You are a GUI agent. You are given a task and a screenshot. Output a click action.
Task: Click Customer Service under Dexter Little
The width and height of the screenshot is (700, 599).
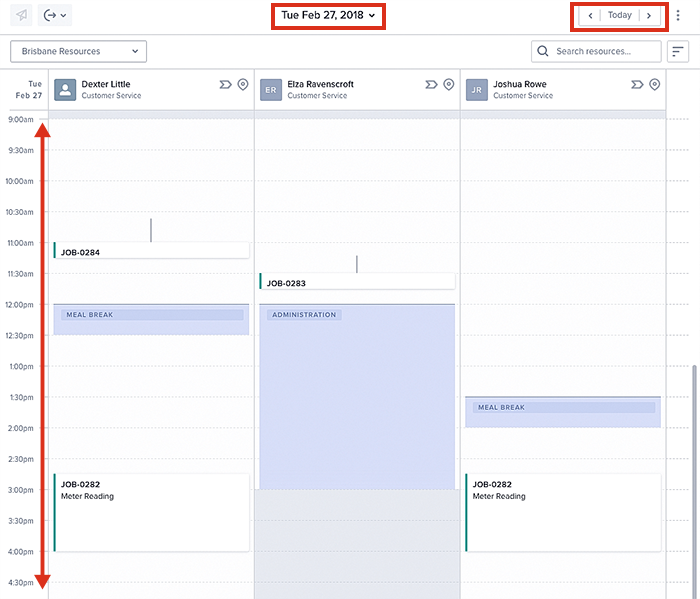coord(111,96)
